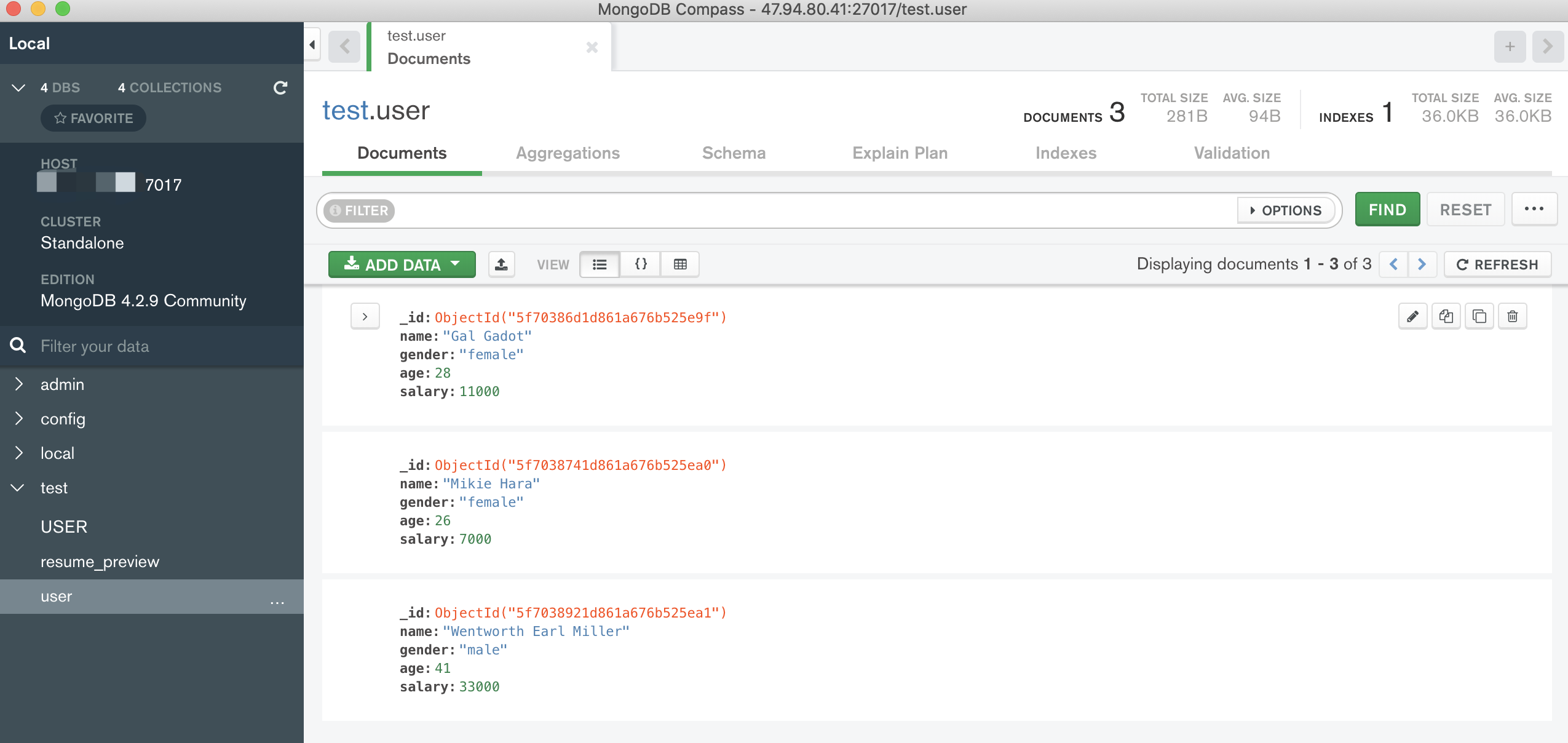Click Local connection name header
The image size is (1568, 743).
[30, 44]
